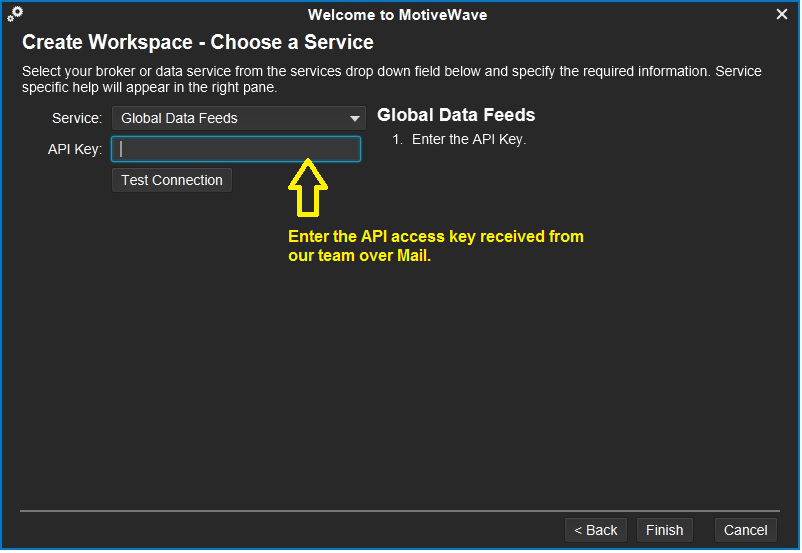Cancel the Create Workspace wizard
Image resolution: width=802 pixels, height=553 pixels.
click(745, 530)
